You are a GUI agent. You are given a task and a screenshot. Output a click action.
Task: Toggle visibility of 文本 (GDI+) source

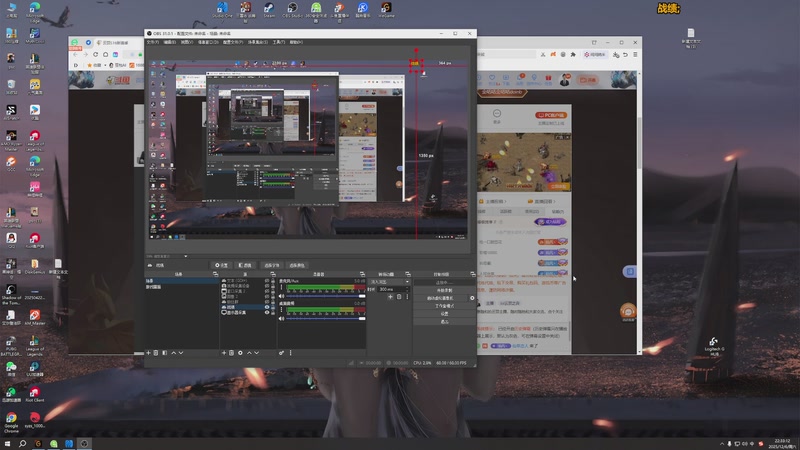(x=267, y=281)
